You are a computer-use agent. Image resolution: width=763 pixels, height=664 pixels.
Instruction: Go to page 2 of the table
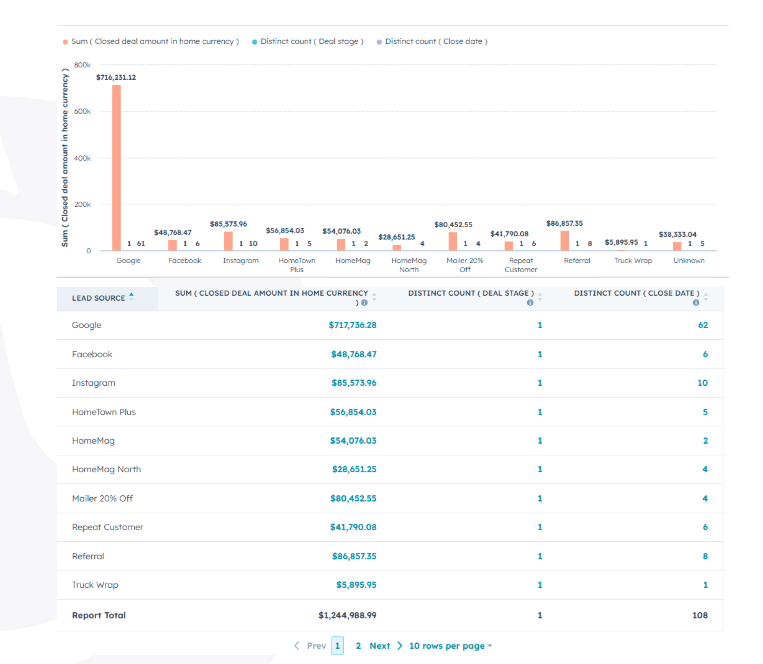[358, 646]
